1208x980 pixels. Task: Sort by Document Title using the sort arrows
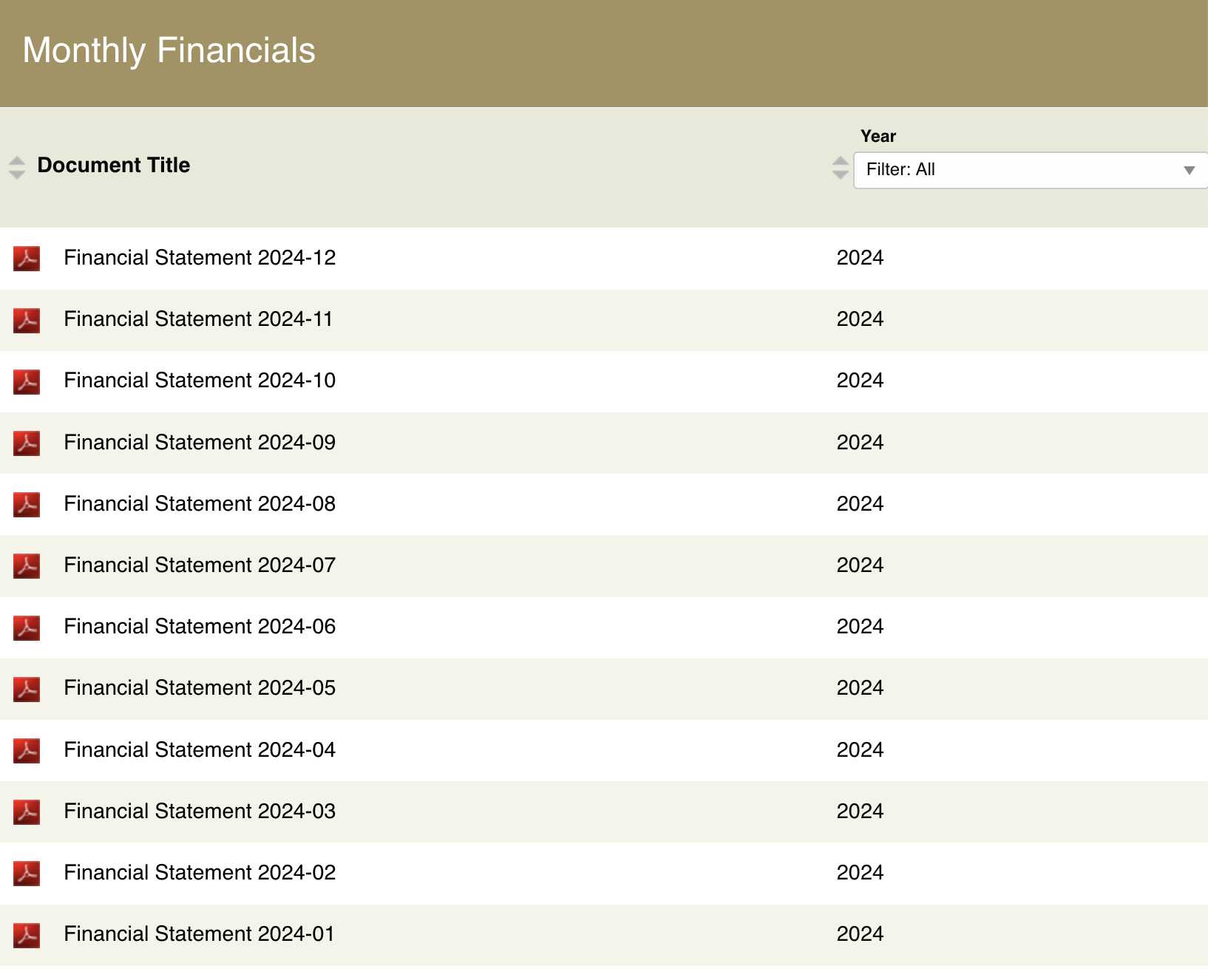[x=17, y=168]
